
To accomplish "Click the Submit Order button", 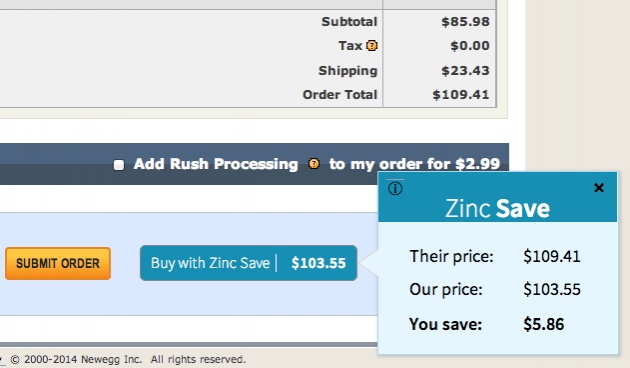I will coord(58,263).
